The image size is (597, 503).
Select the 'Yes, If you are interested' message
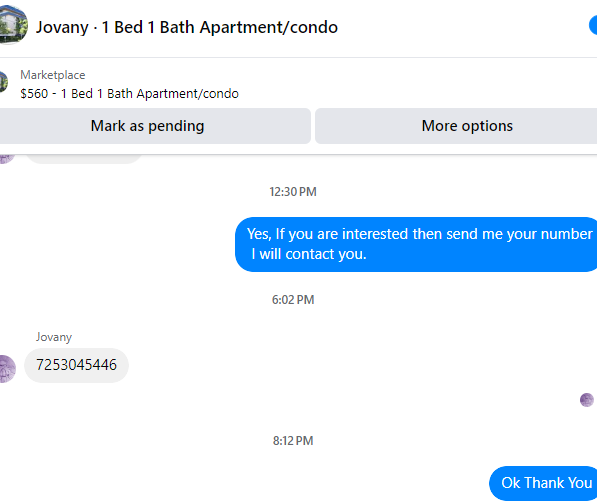[416, 244]
